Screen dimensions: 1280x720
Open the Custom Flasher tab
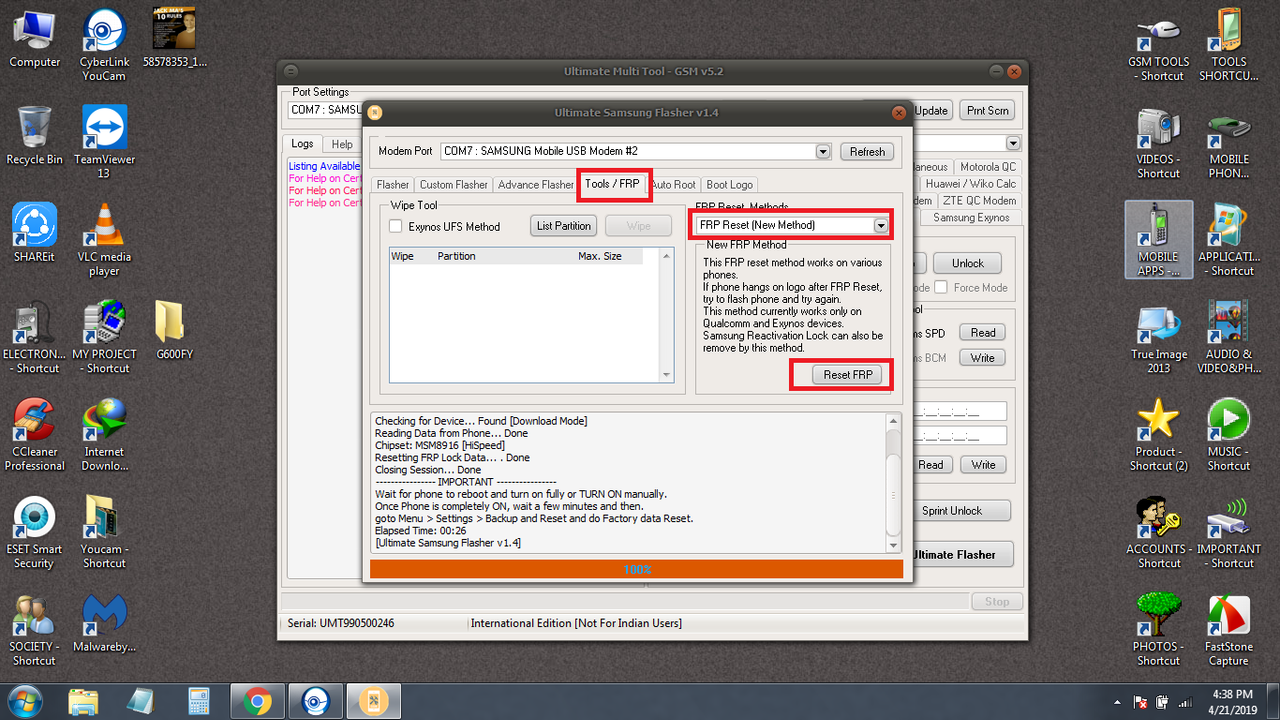(x=453, y=185)
